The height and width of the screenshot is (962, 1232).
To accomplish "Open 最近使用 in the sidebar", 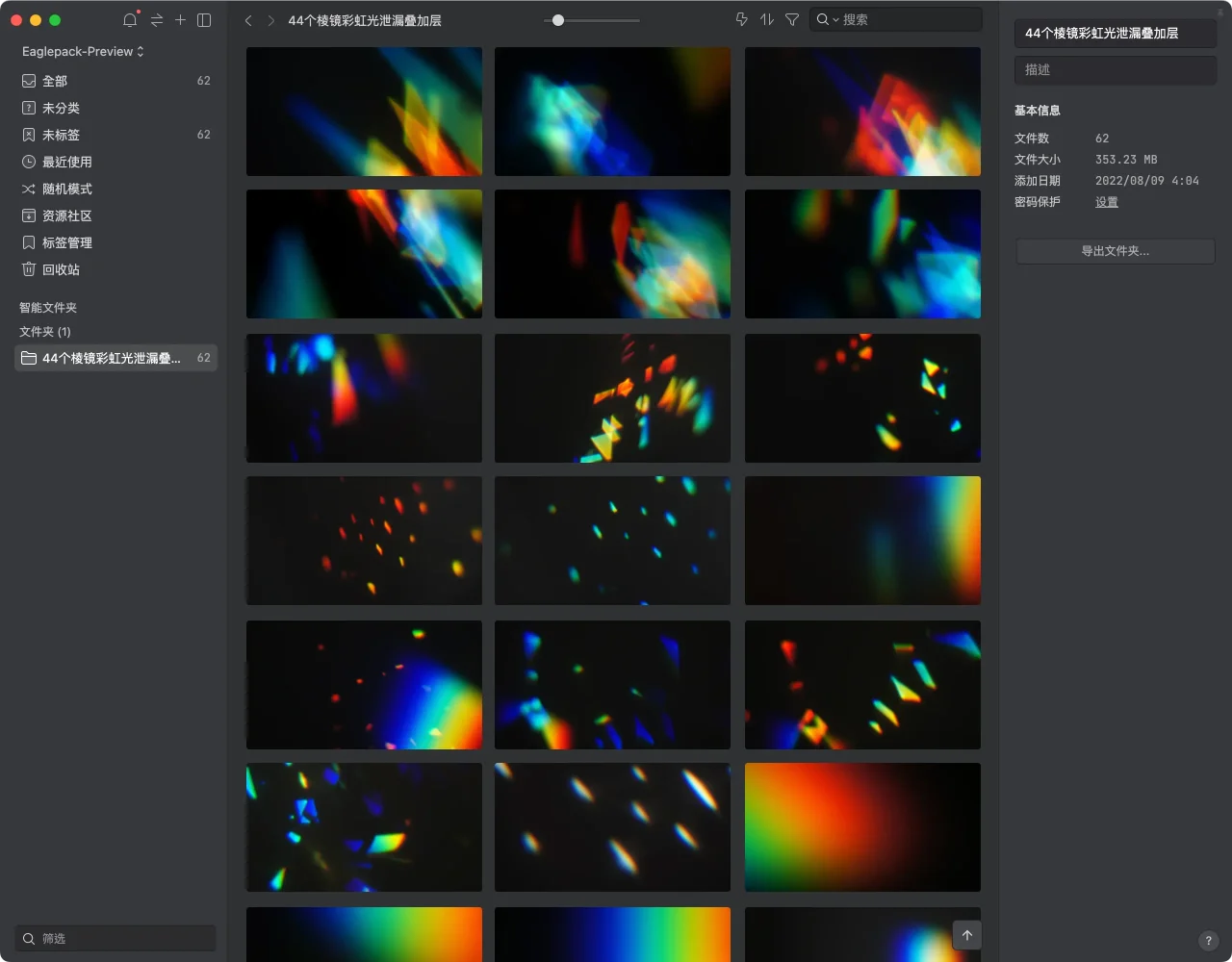I will [115, 162].
